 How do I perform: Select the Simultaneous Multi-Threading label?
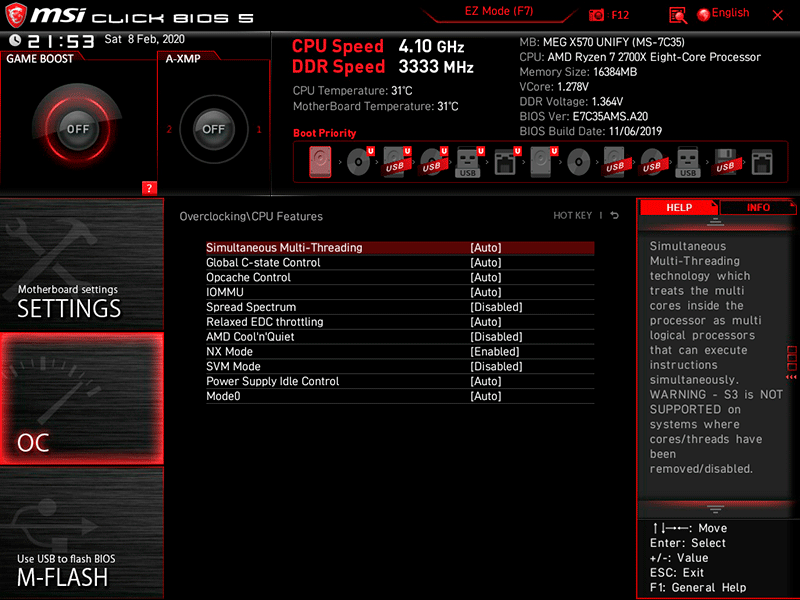(x=284, y=247)
